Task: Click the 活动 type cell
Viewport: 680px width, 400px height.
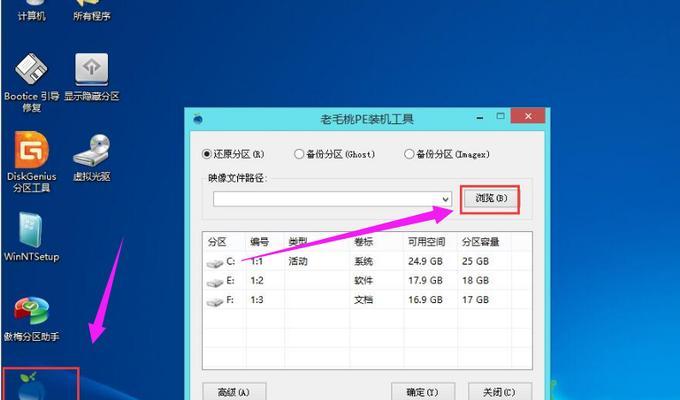Action: point(298,262)
